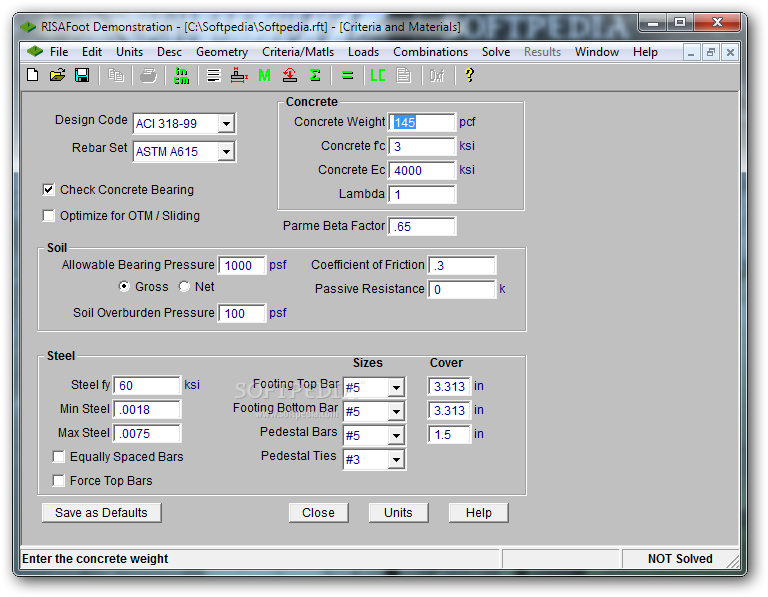This screenshot has height=597, width=768.
Task: Open loads with the red arrow icon
Action: pyautogui.click(x=290, y=75)
